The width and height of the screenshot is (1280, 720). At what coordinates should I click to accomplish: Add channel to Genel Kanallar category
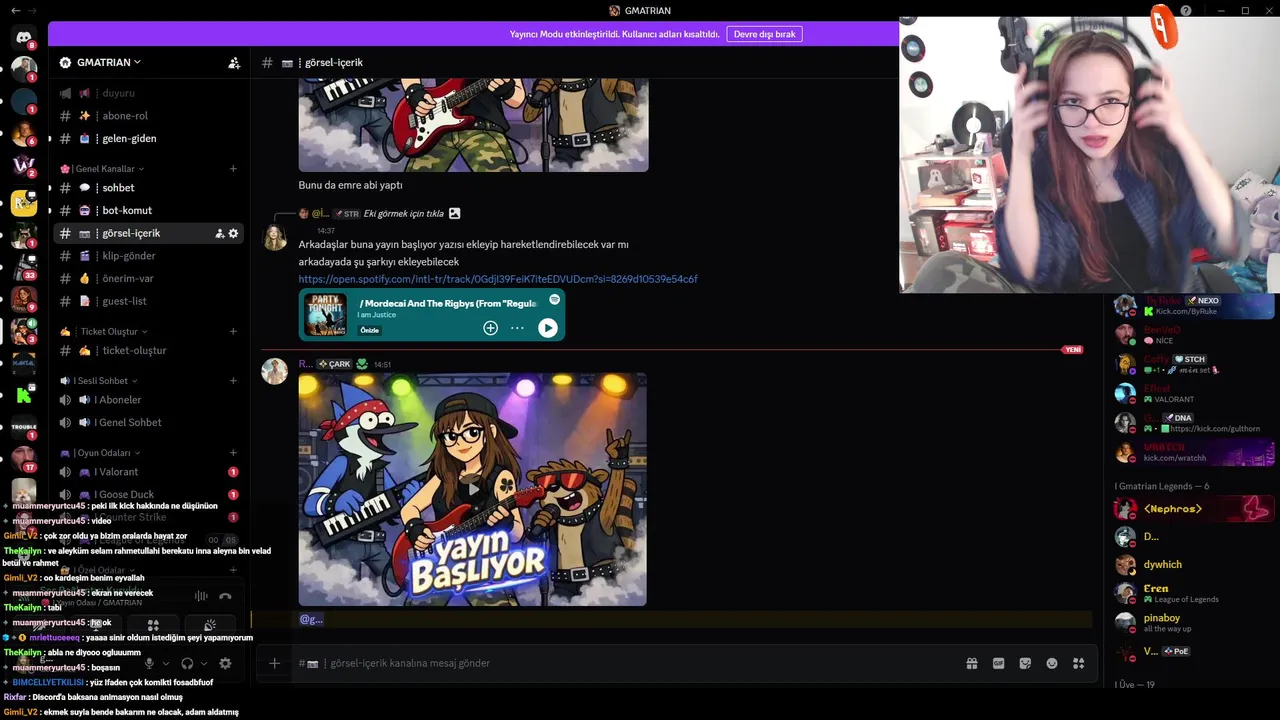coord(233,168)
